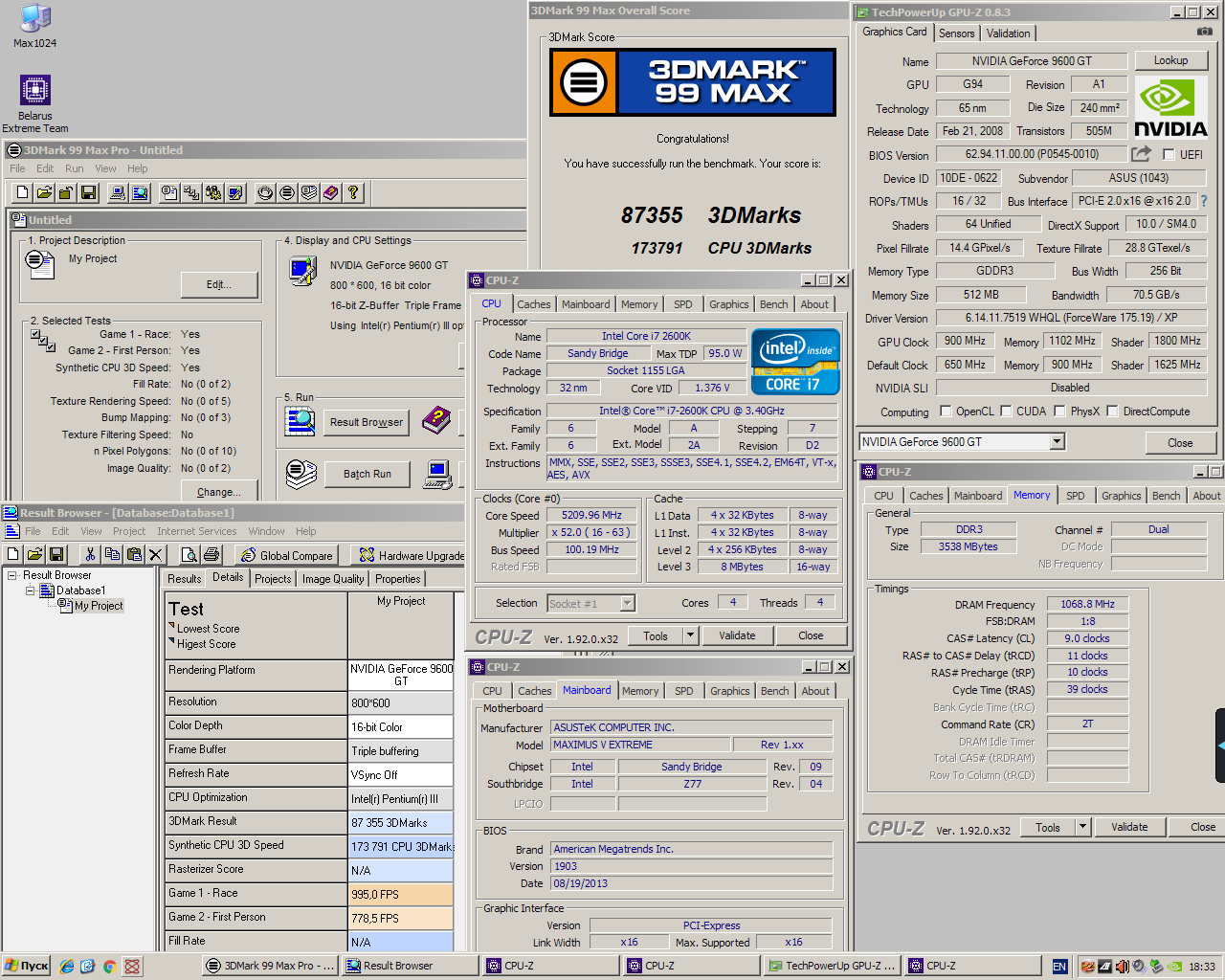Screen dimensions: 1225x980
Task: Toggle the CUDA checkbox in GPU-Z
Action: coord(1006,412)
